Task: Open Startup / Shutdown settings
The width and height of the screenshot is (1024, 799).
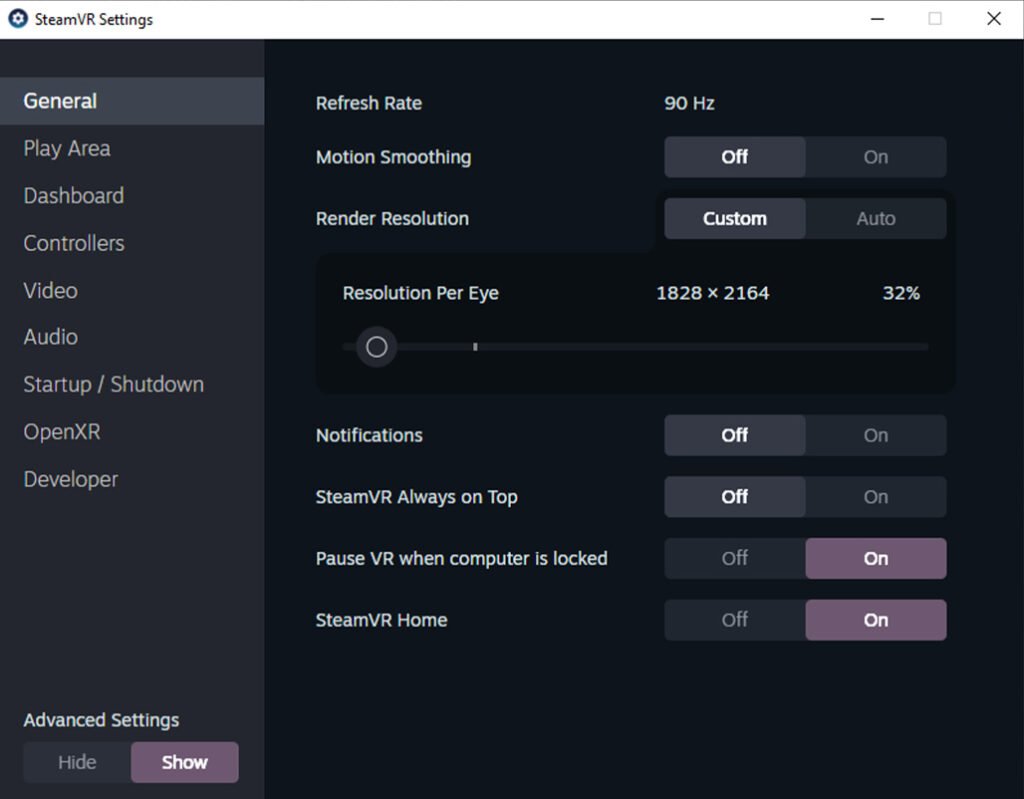Action: click(x=114, y=385)
